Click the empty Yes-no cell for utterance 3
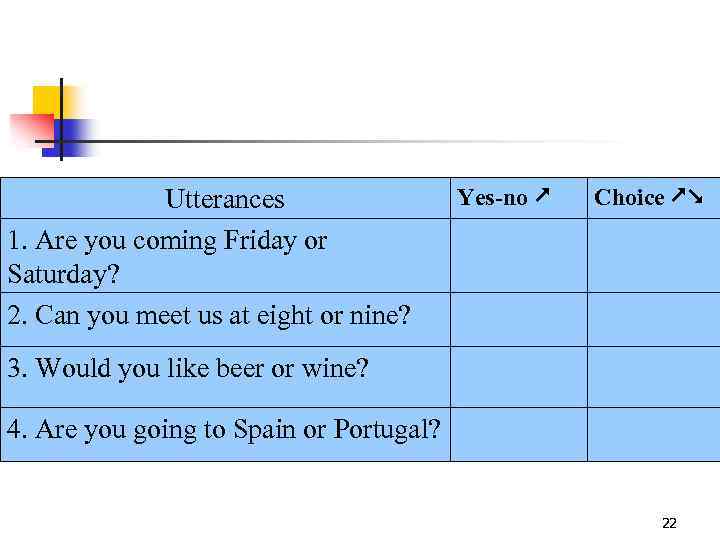 (518, 376)
